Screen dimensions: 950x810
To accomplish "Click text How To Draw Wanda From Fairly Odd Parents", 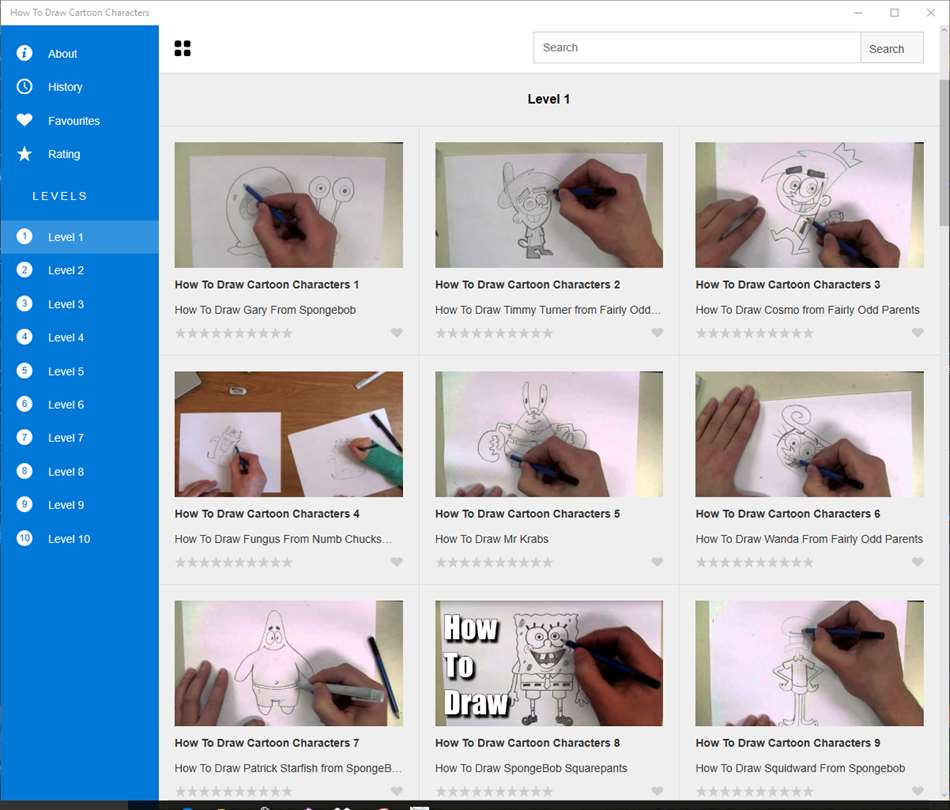I will (x=809, y=539).
